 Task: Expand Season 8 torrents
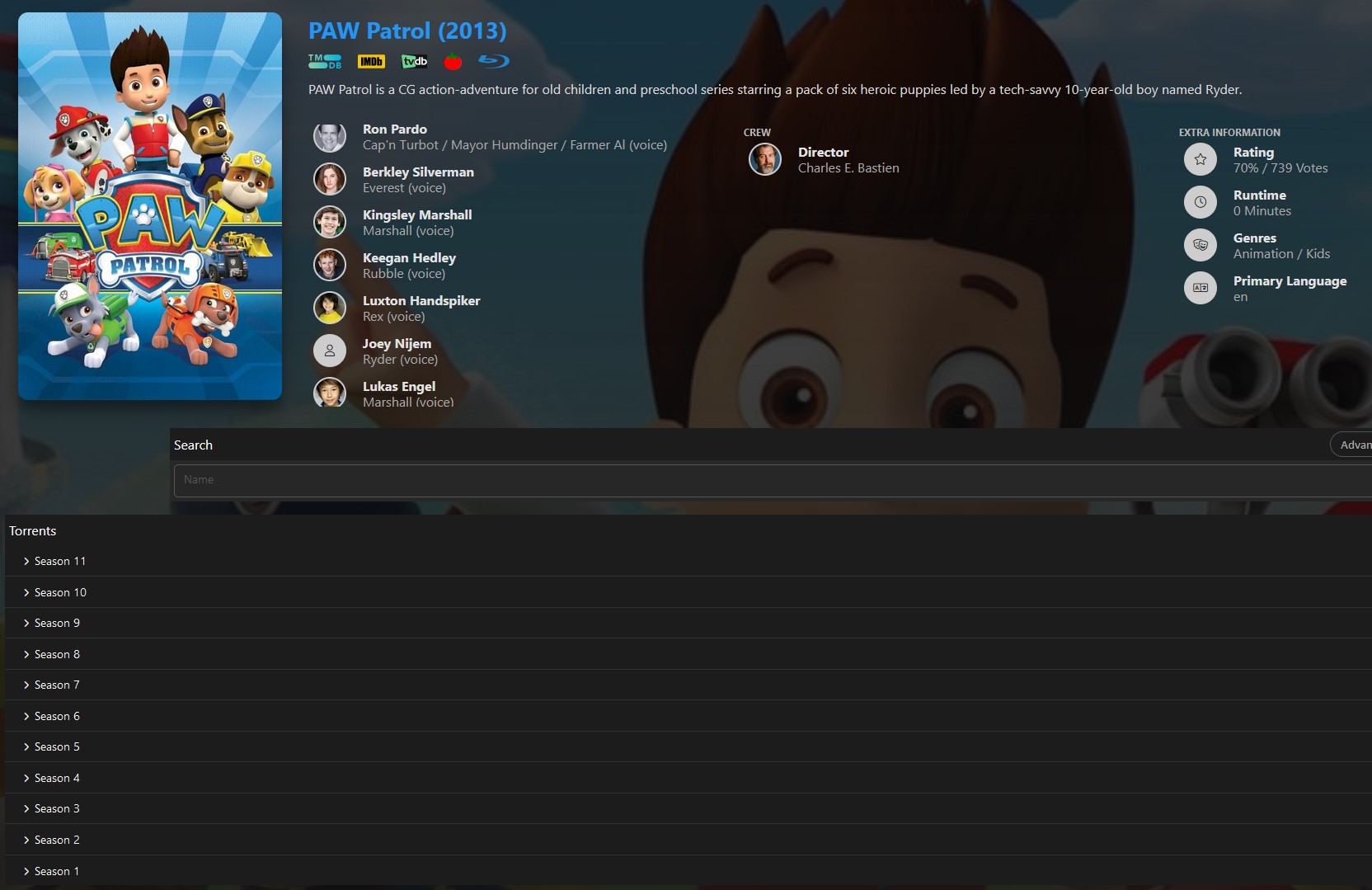coord(688,654)
